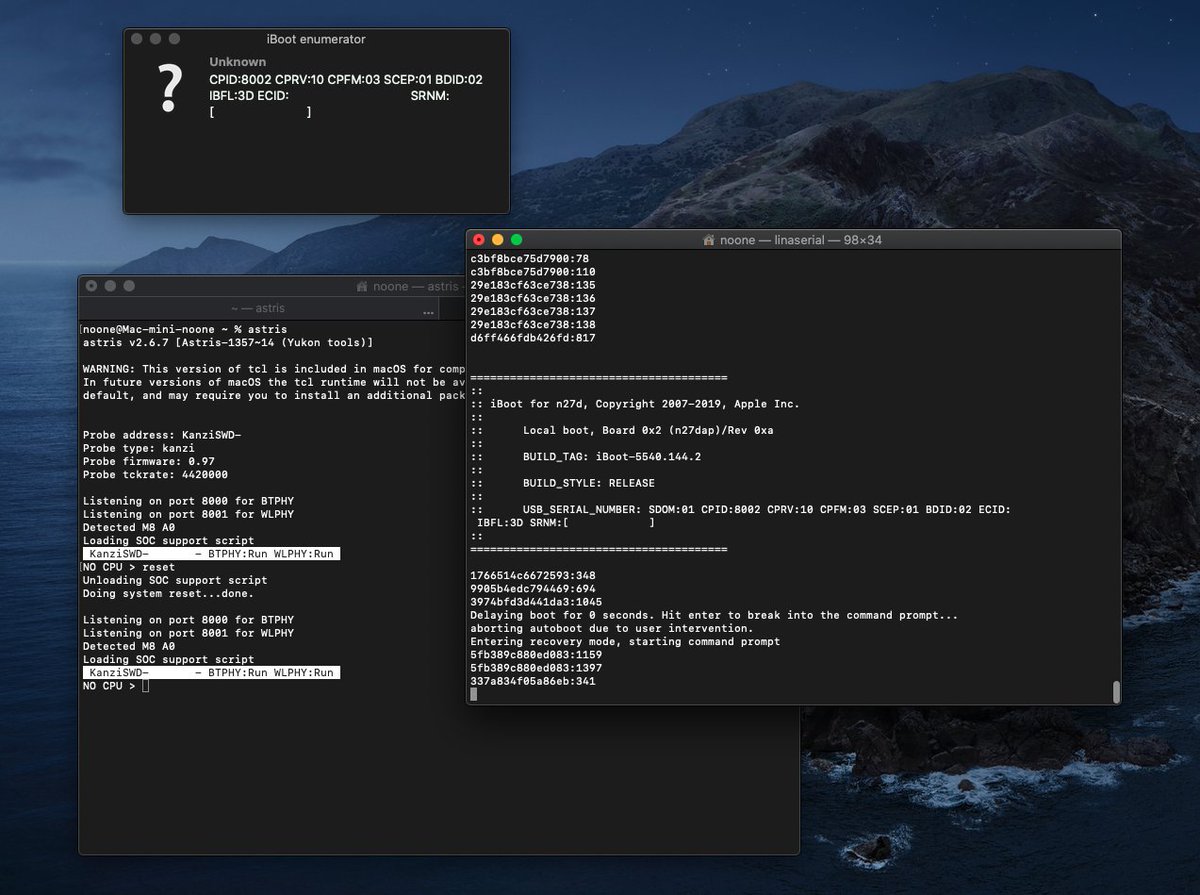The width and height of the screenshot is (1200, 895).
Task: Click 'BUILD_STYLE: RELEASE' line
Action: pyautogui.click(x=588, y=483)
